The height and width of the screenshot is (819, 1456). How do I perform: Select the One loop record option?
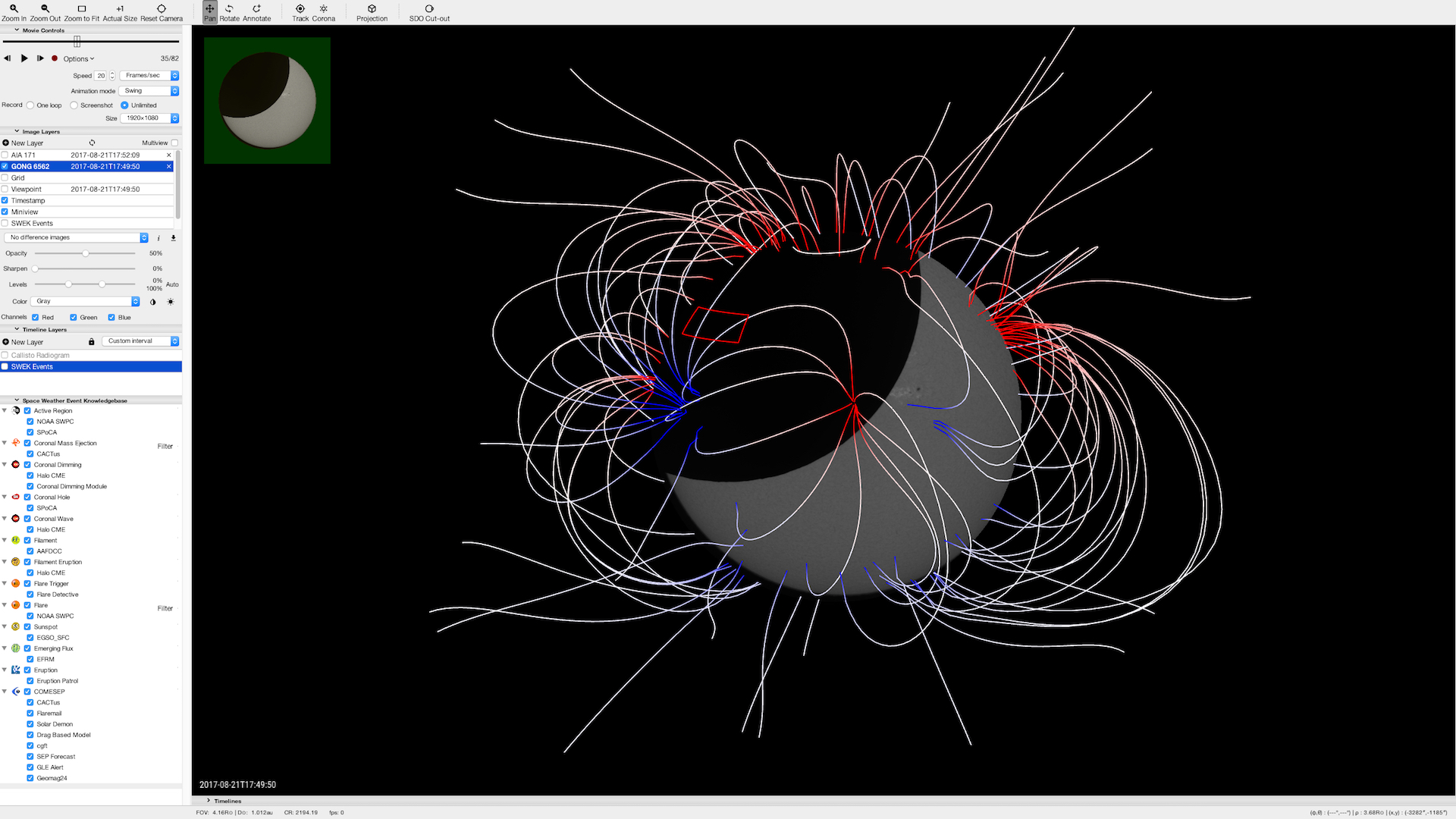(30, 105)
